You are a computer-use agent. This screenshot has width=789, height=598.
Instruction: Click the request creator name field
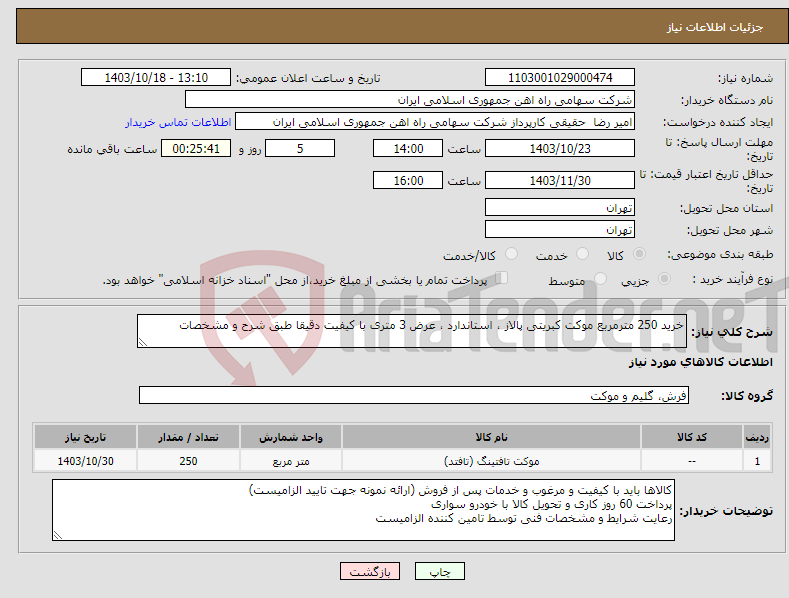(435, 122)
